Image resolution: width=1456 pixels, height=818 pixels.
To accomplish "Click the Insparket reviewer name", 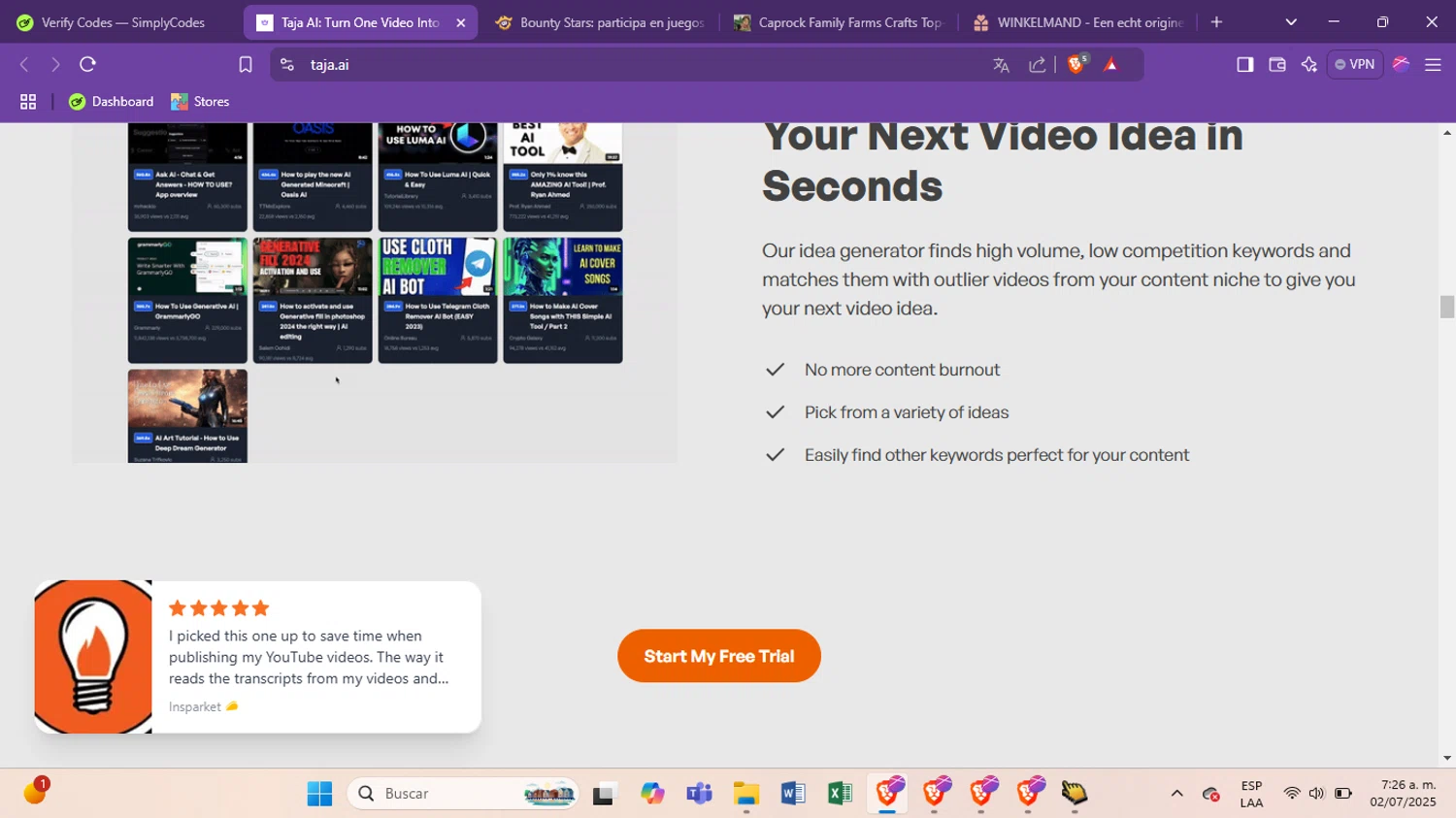I will (x=195, y=706).
